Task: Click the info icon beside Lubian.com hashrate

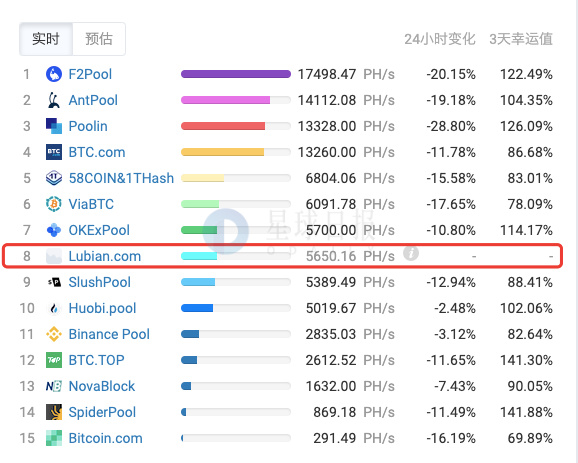Action: click(x=411, y=253)
